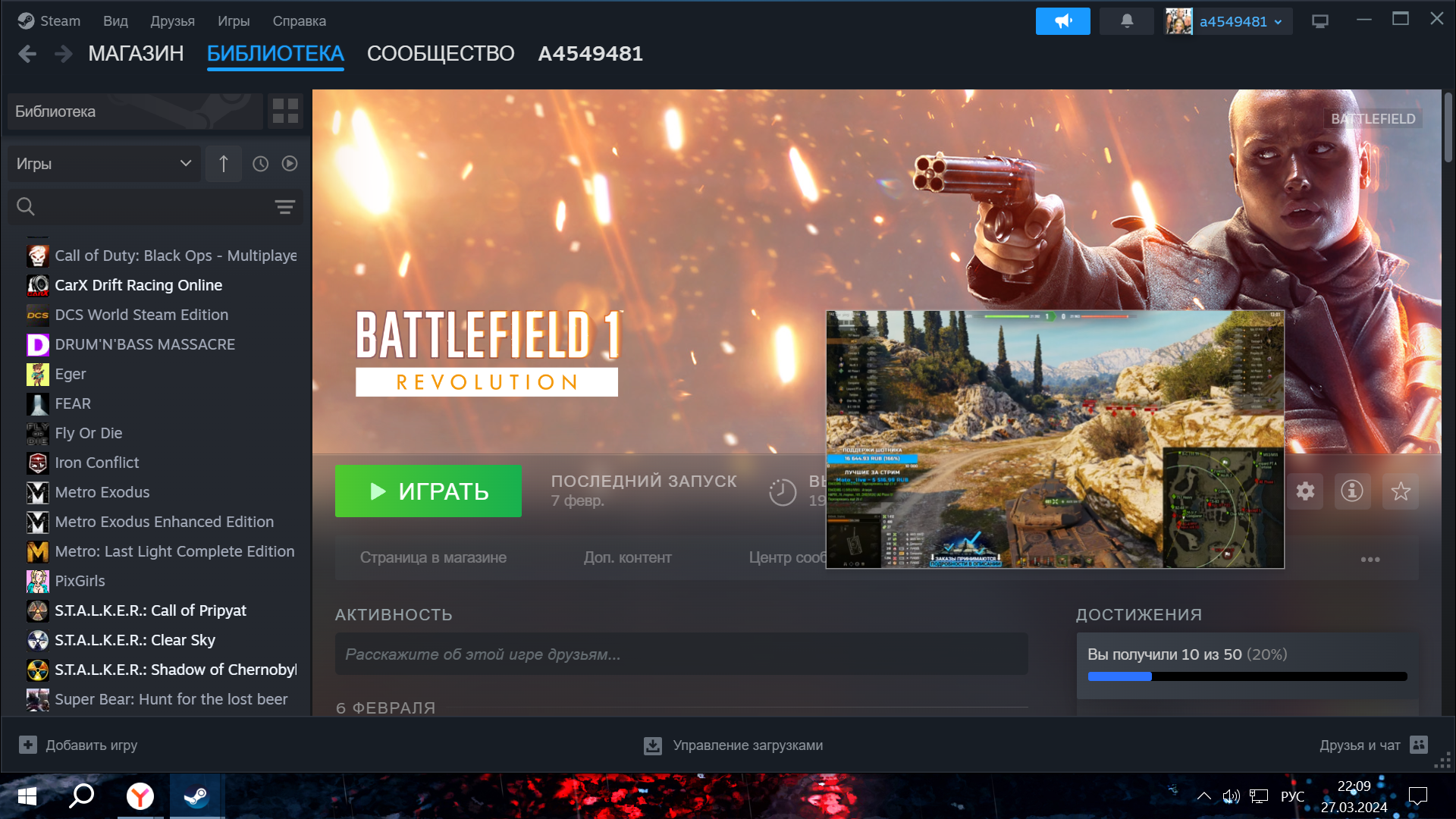Screen dimensions: 1456x819
Task: Switch input language РУС indicator
Action: pyautogui.click(x=1292, y=796)
